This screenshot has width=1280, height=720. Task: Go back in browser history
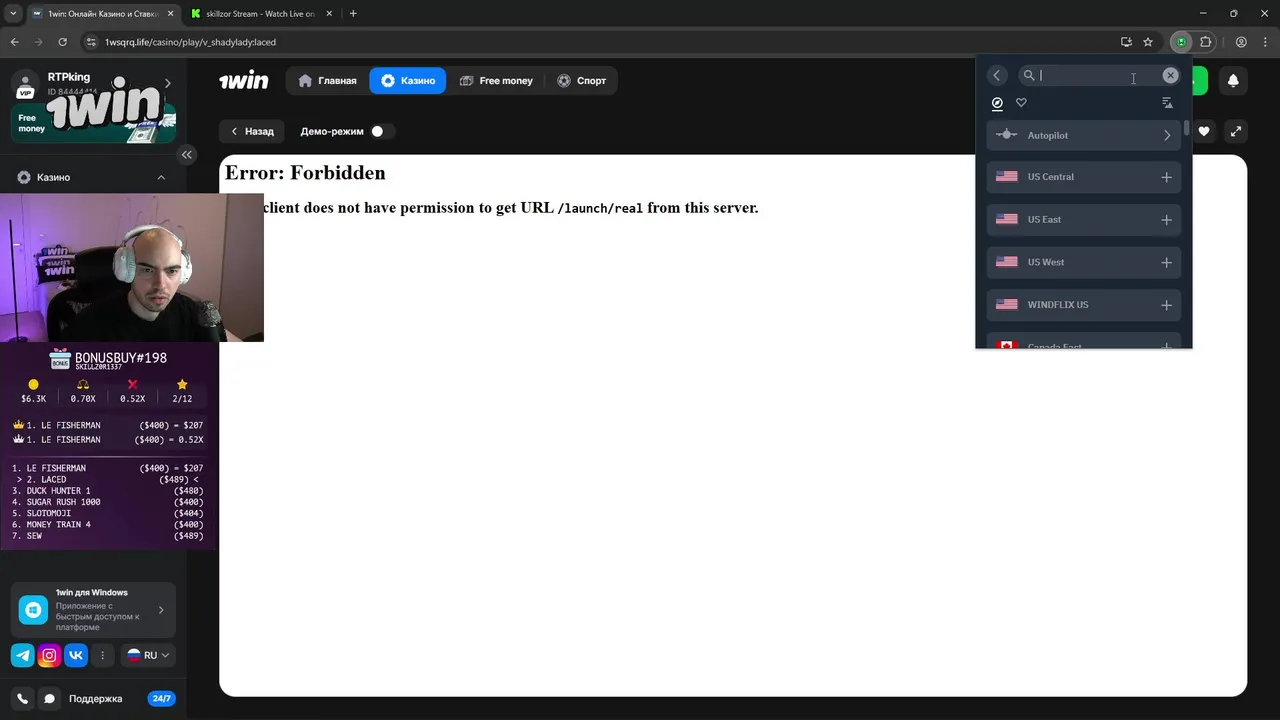point(15,42)
